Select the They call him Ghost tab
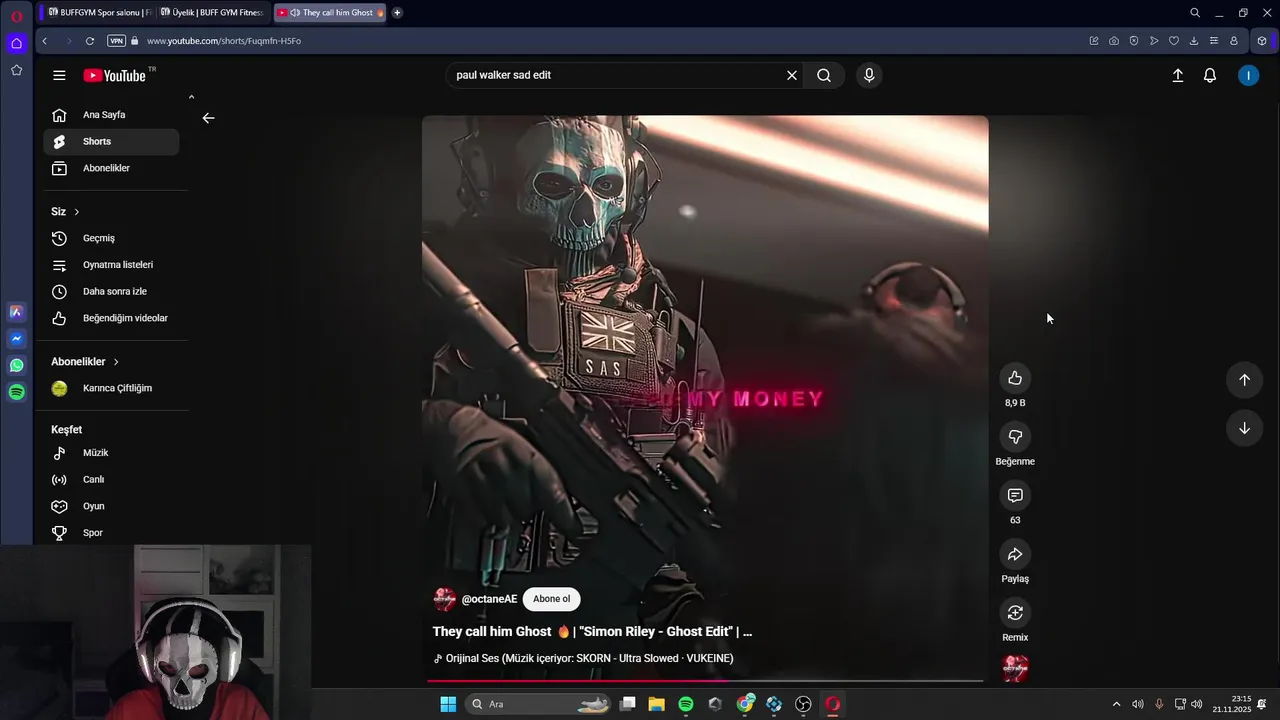The width and height of the screenshot is (1280, 720). (x=329, y=13)
